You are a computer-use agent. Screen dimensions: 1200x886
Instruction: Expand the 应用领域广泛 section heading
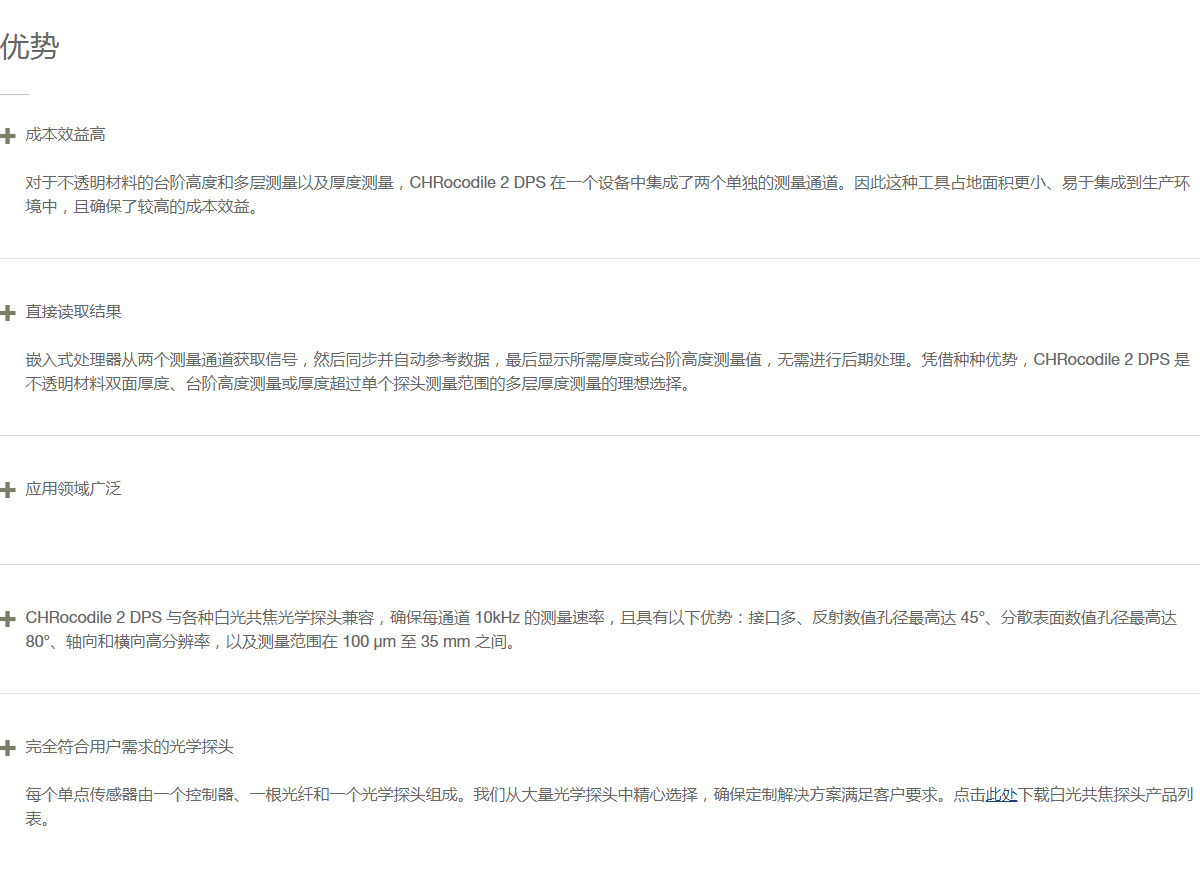(74, 489)
